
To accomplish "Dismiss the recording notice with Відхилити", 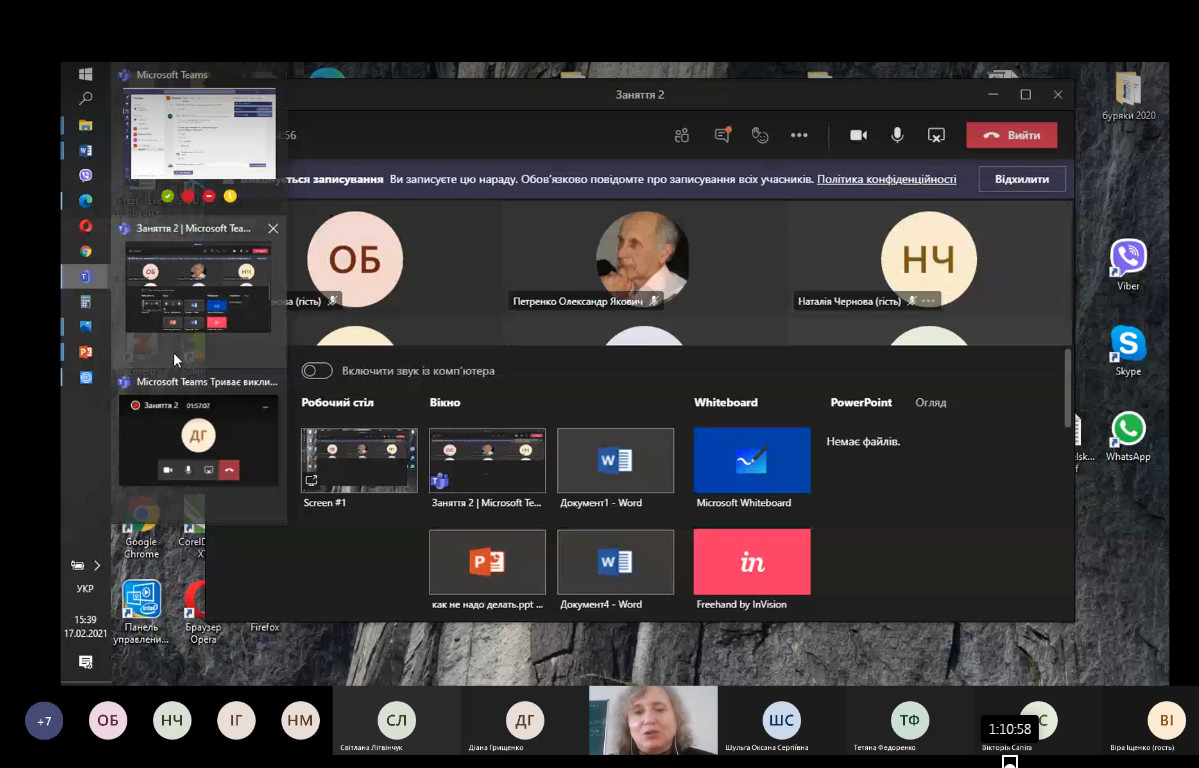I will (x=1022, y=179).
